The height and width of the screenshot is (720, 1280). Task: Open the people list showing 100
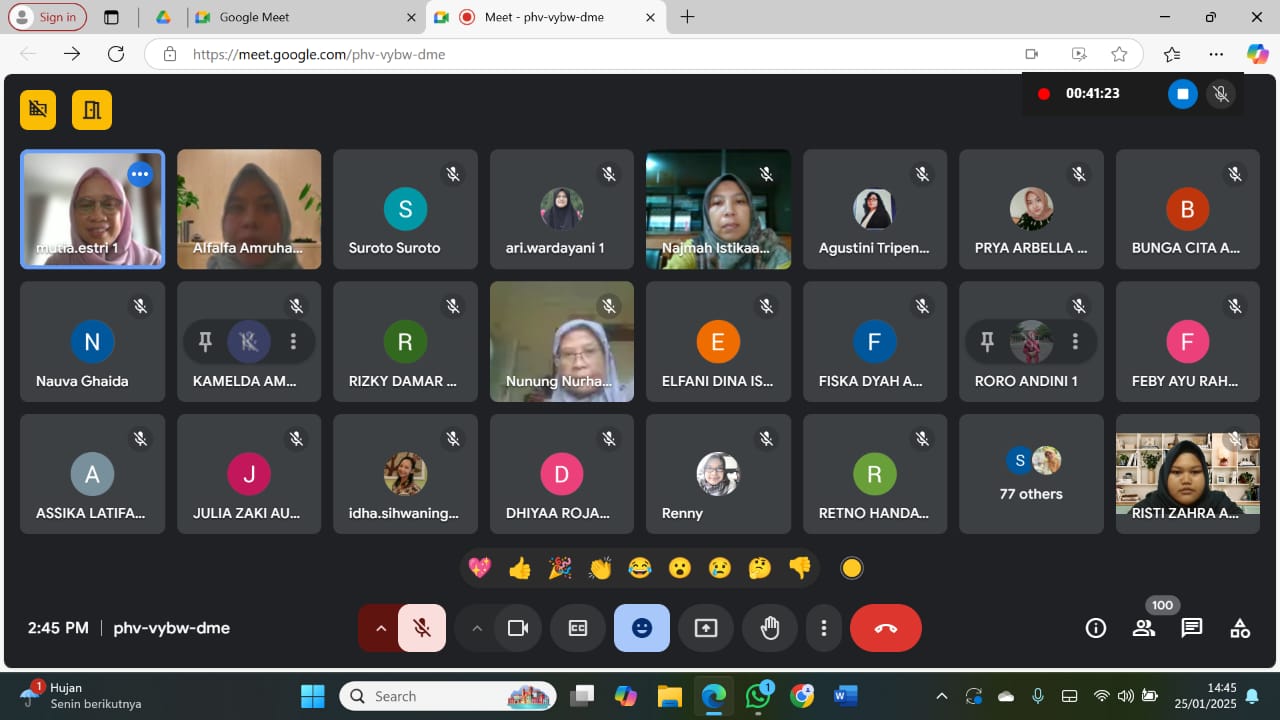[x=1143, y=628]
